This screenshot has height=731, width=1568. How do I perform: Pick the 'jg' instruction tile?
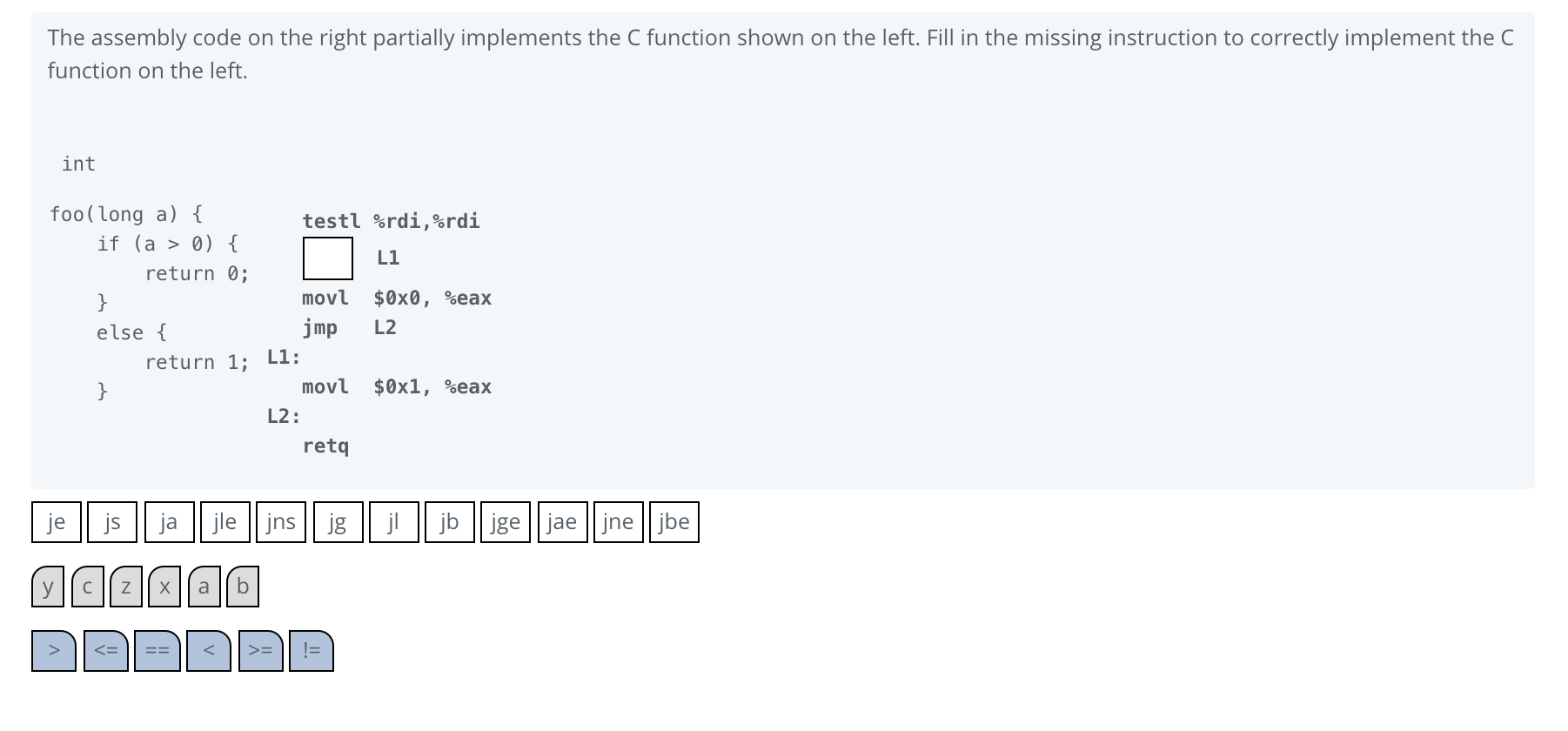[x=338, y=522]
